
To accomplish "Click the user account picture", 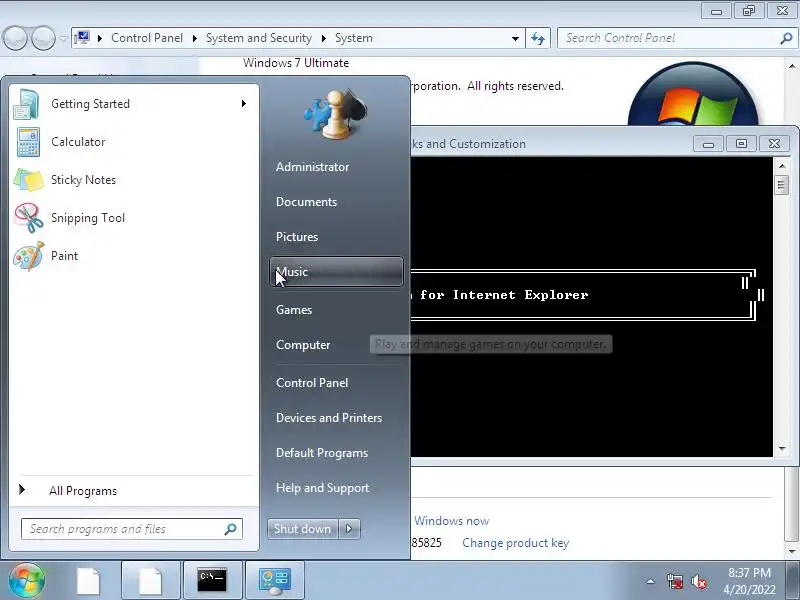I will click(336, 113).
